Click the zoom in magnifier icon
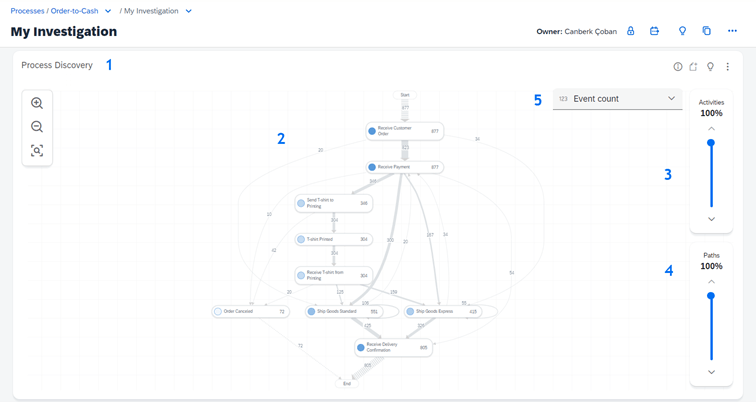The height and width of the screenshot is (402, 756). tap(37, 103)
